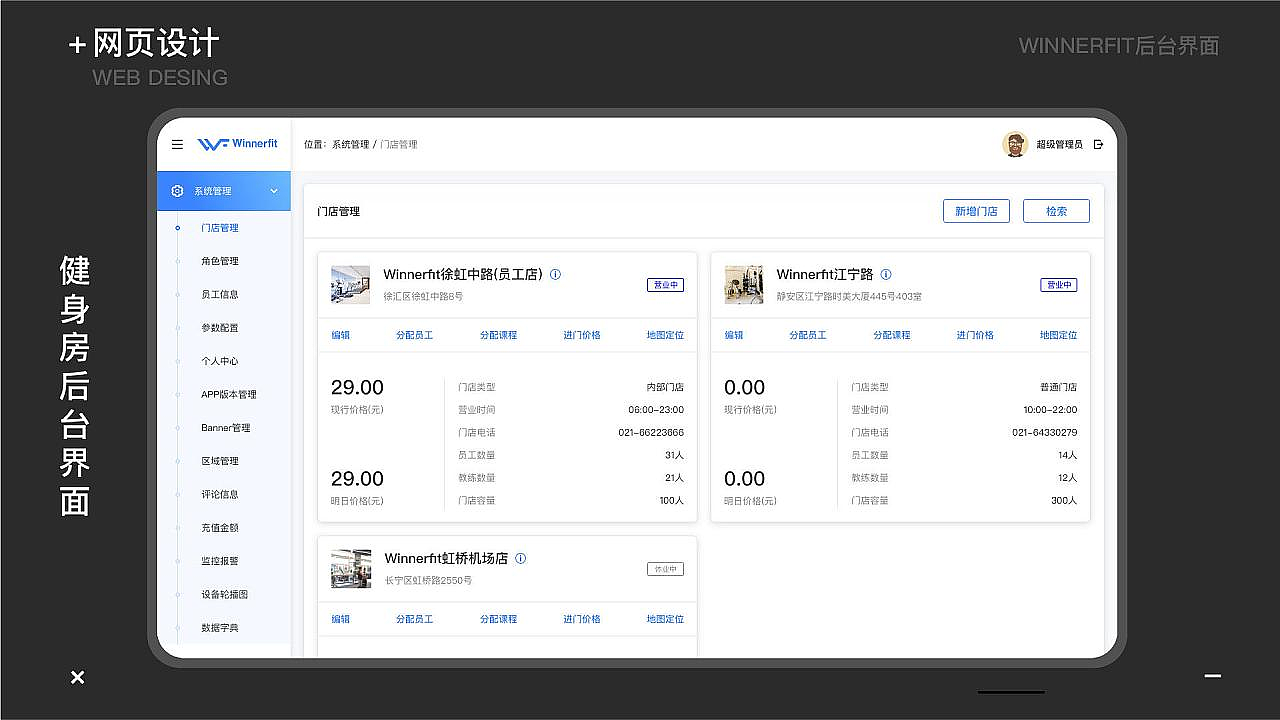This screenshot has width=1280, height=720.
Task: Open 个人中心 in the sidebar
Action: tap(220, 361)
